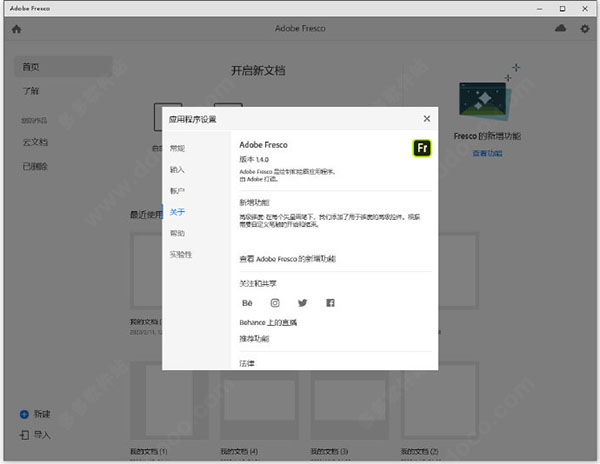
Task: Click 查看功能 link under Fresco 的新增功能
Action: (487, 153)
